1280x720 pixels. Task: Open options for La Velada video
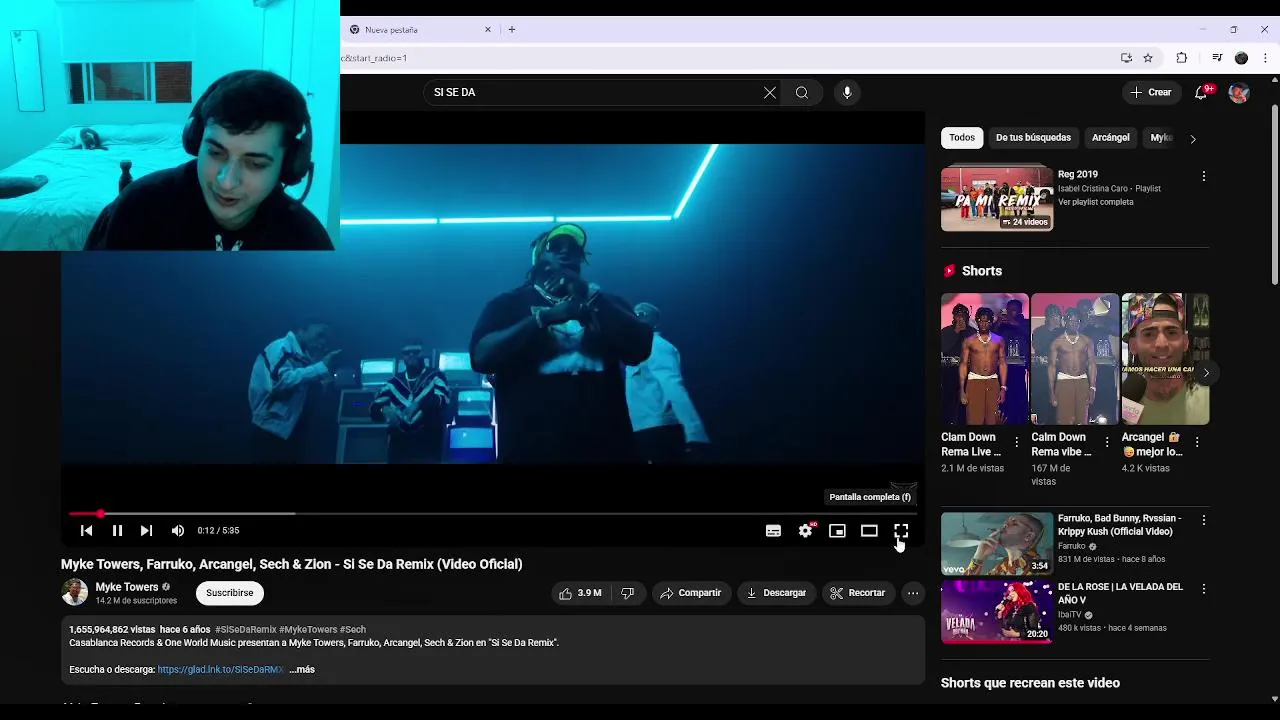1203,589
